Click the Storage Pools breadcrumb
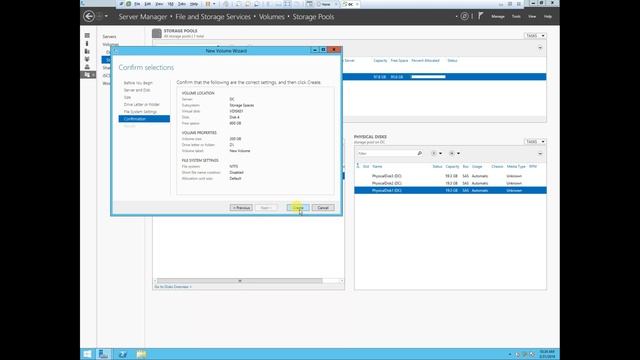This screenshot has height=360, width=640. 313,17
